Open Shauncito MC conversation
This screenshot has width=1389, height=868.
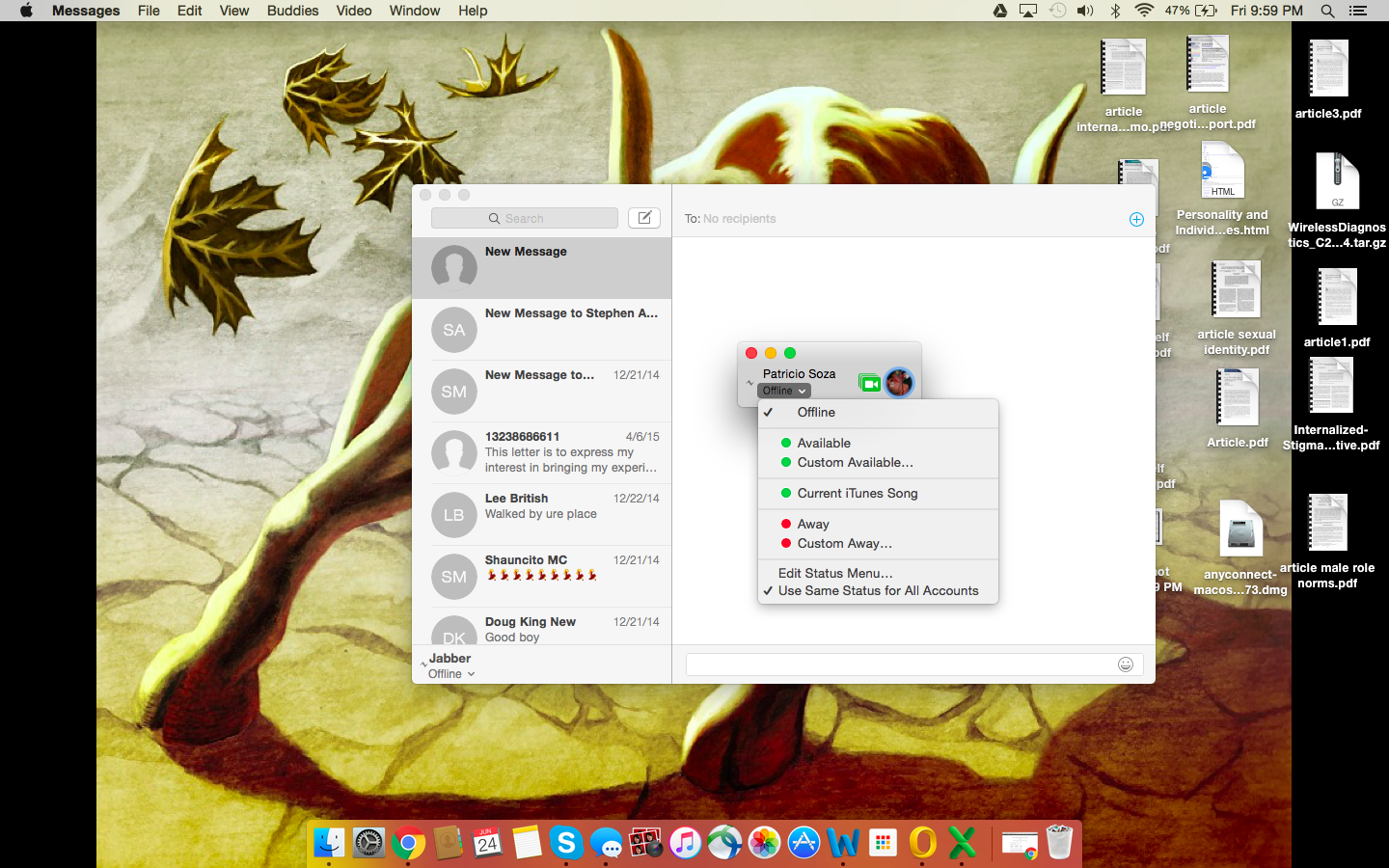pos(542,576)
